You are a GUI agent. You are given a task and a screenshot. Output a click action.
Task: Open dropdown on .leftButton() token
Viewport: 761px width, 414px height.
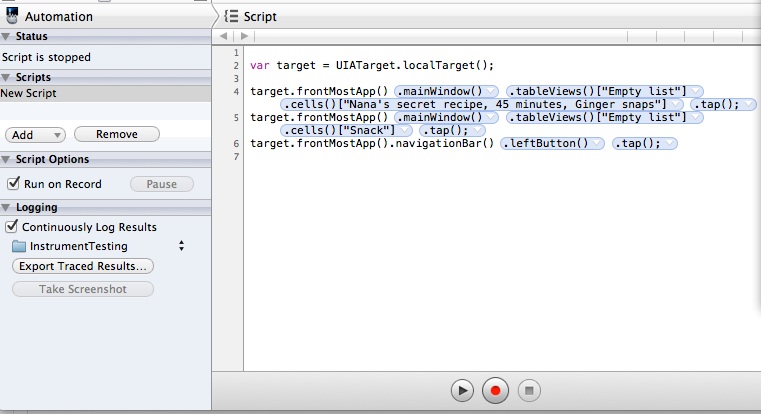pos(597,144)
